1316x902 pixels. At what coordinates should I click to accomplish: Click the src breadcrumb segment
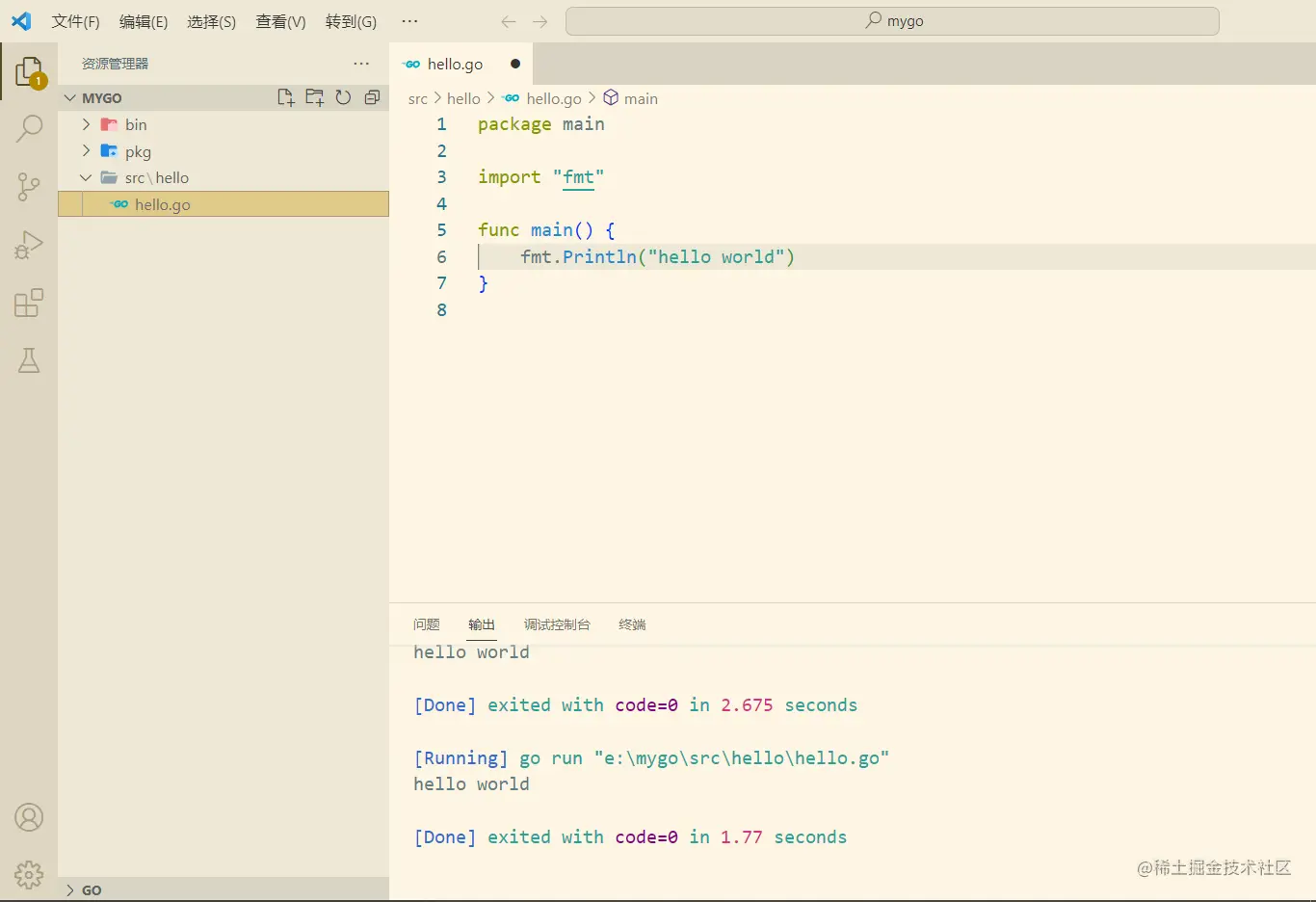point(417,98)
